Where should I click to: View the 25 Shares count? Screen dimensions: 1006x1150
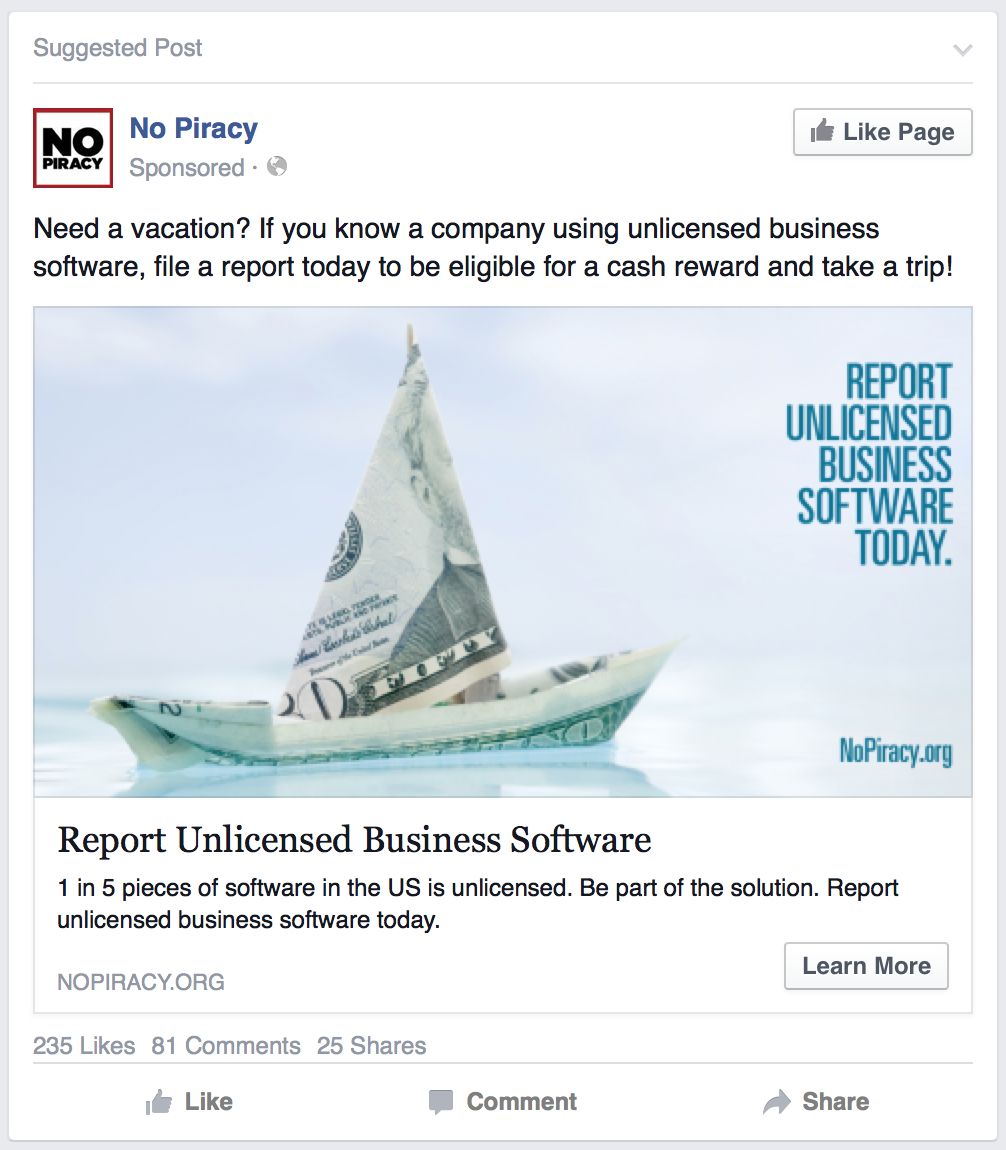pyautogui.click(x=371, y=1045)
